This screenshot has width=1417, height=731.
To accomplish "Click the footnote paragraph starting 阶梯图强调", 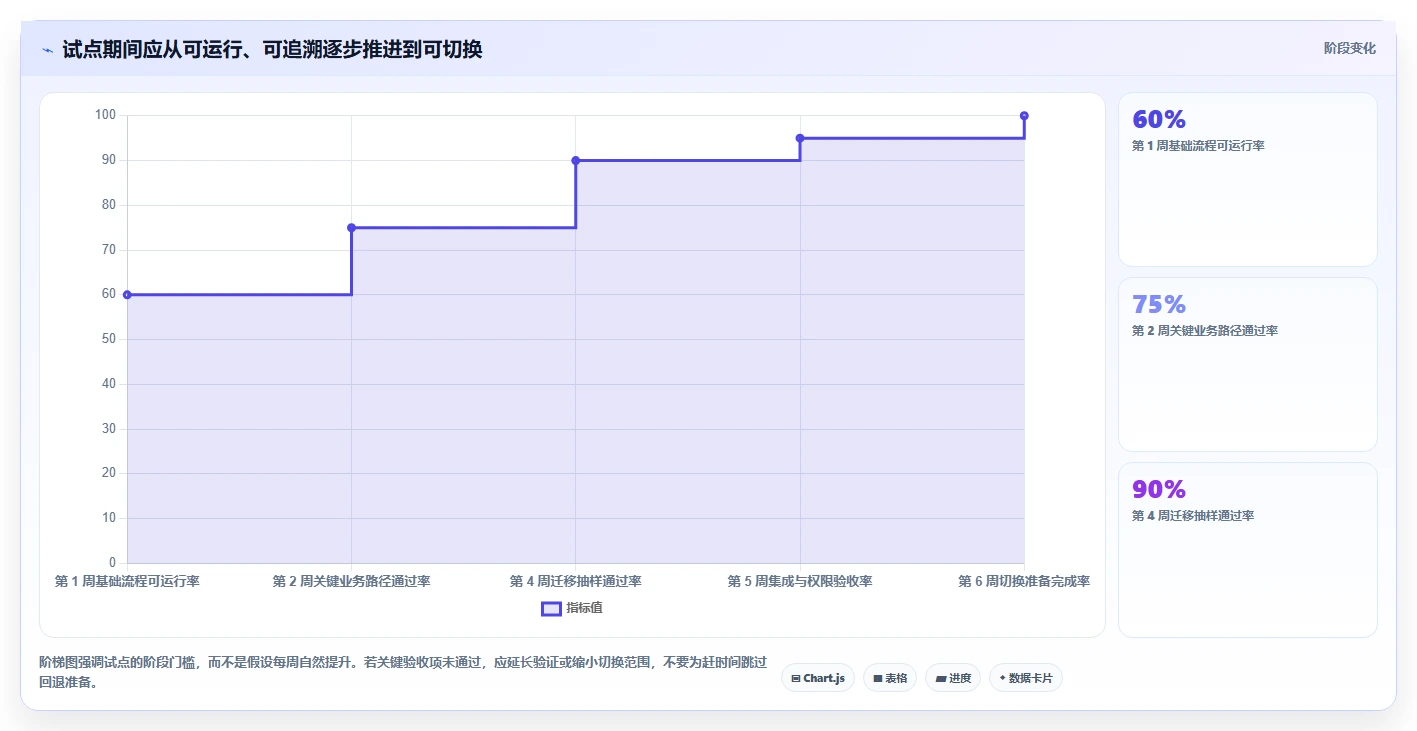I will coord(403,672).
